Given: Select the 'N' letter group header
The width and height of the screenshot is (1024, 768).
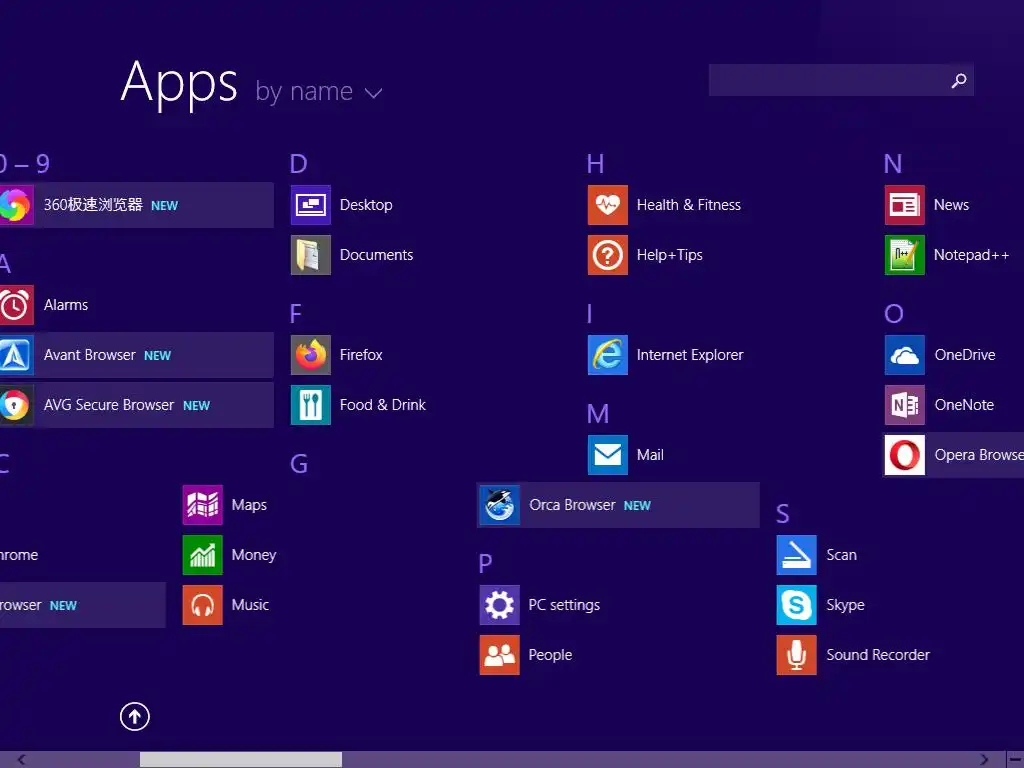Looking at the screenshot, I should 893,164.
